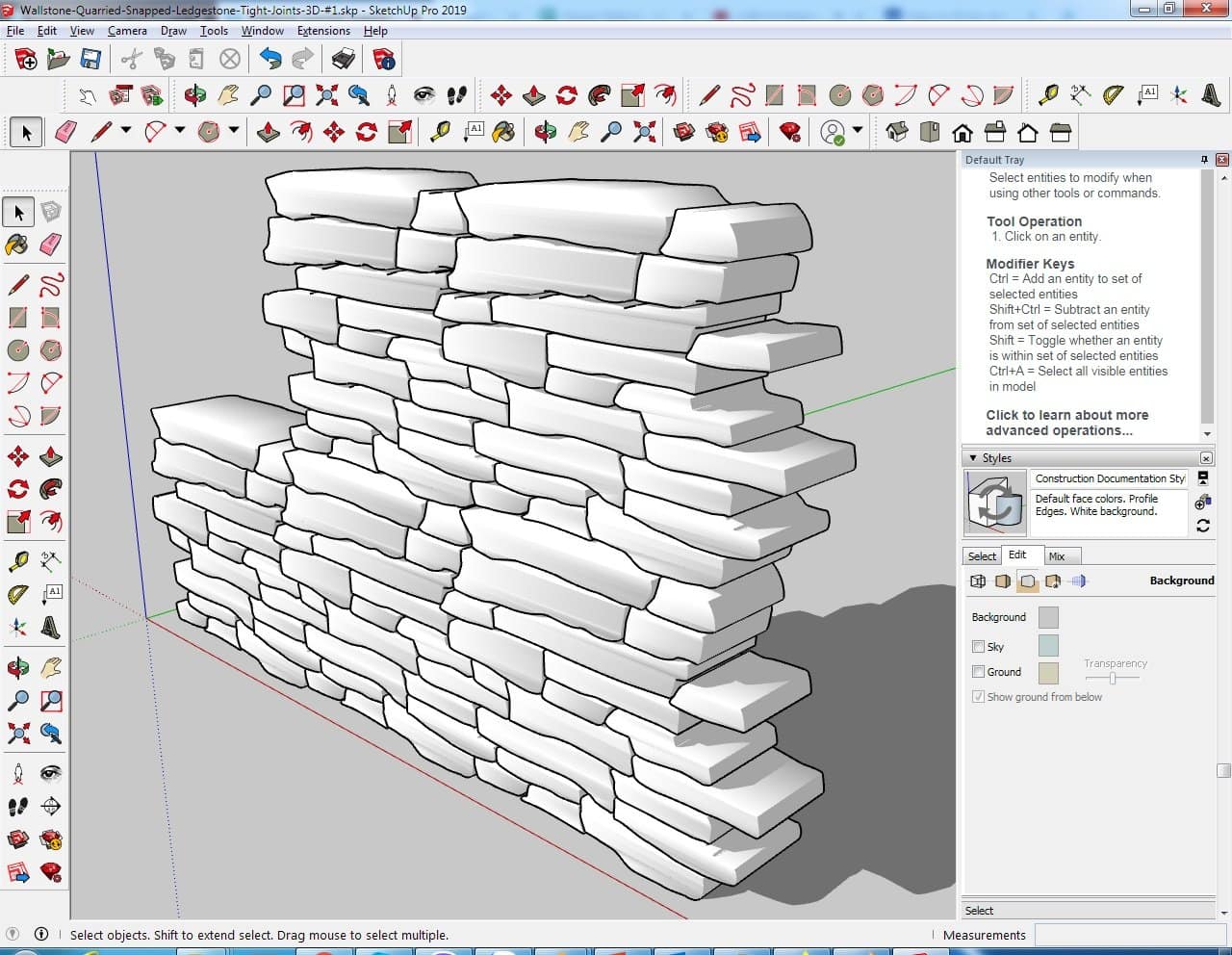The width and height of the screenshot is (1232, 955).
Task: Enable the Ground checkbox
Action: pyautogui.click(x=978, y=672)
